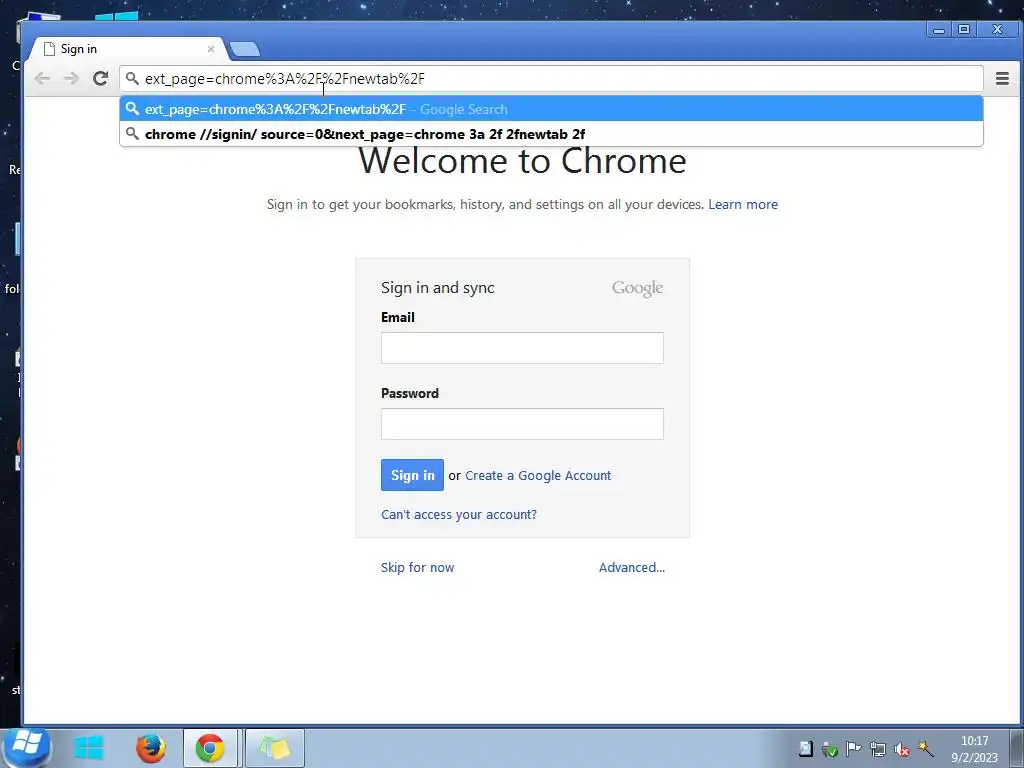This screenshot has height=768, width=1024.
Task: Choose the Google Search suggestion for ext_page
Action: (x=551, y=109)
